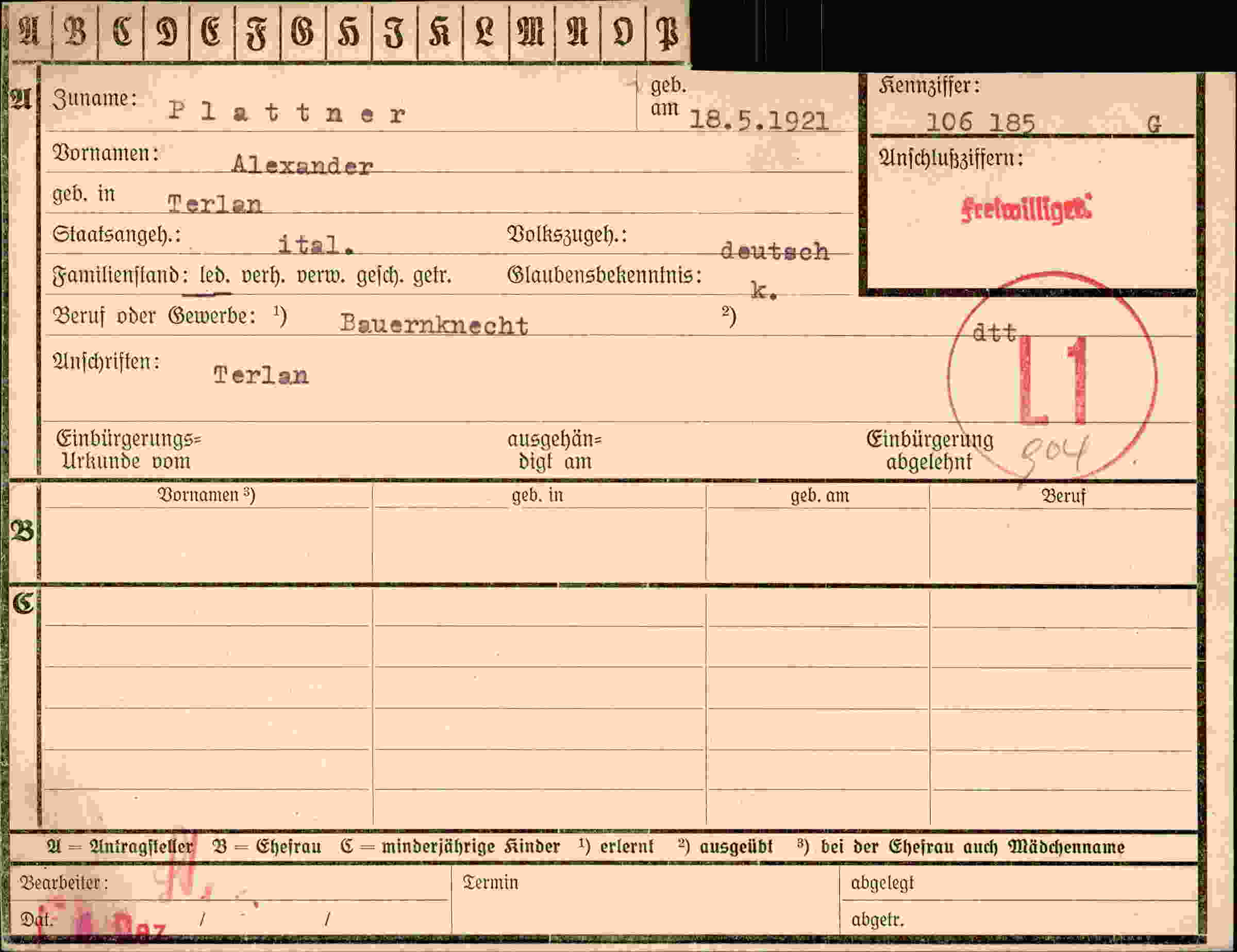Select the "getr." marital status option

[431, 276]
